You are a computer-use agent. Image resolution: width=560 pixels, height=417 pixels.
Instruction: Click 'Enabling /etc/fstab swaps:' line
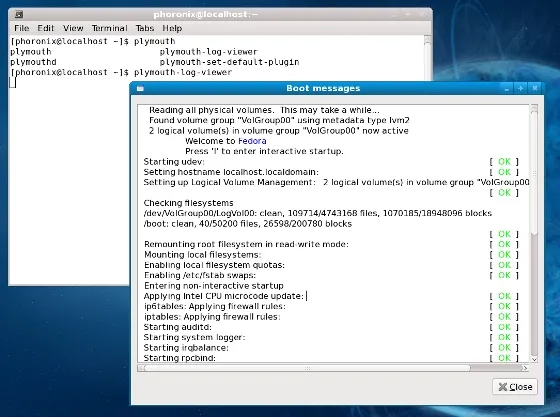click(x=200, y=276)
